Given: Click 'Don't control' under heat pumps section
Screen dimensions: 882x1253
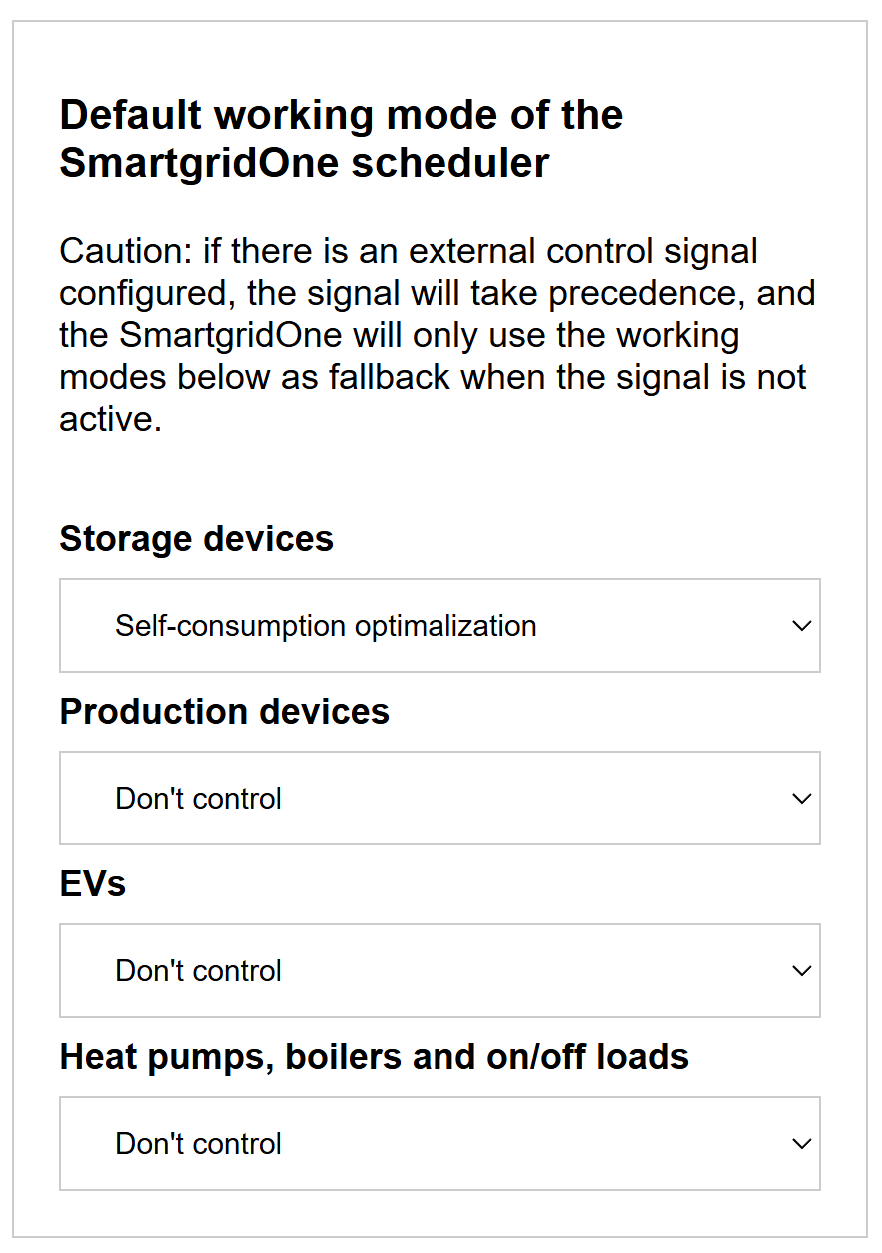Looking at the screenshot, I should coord(199,1144).
